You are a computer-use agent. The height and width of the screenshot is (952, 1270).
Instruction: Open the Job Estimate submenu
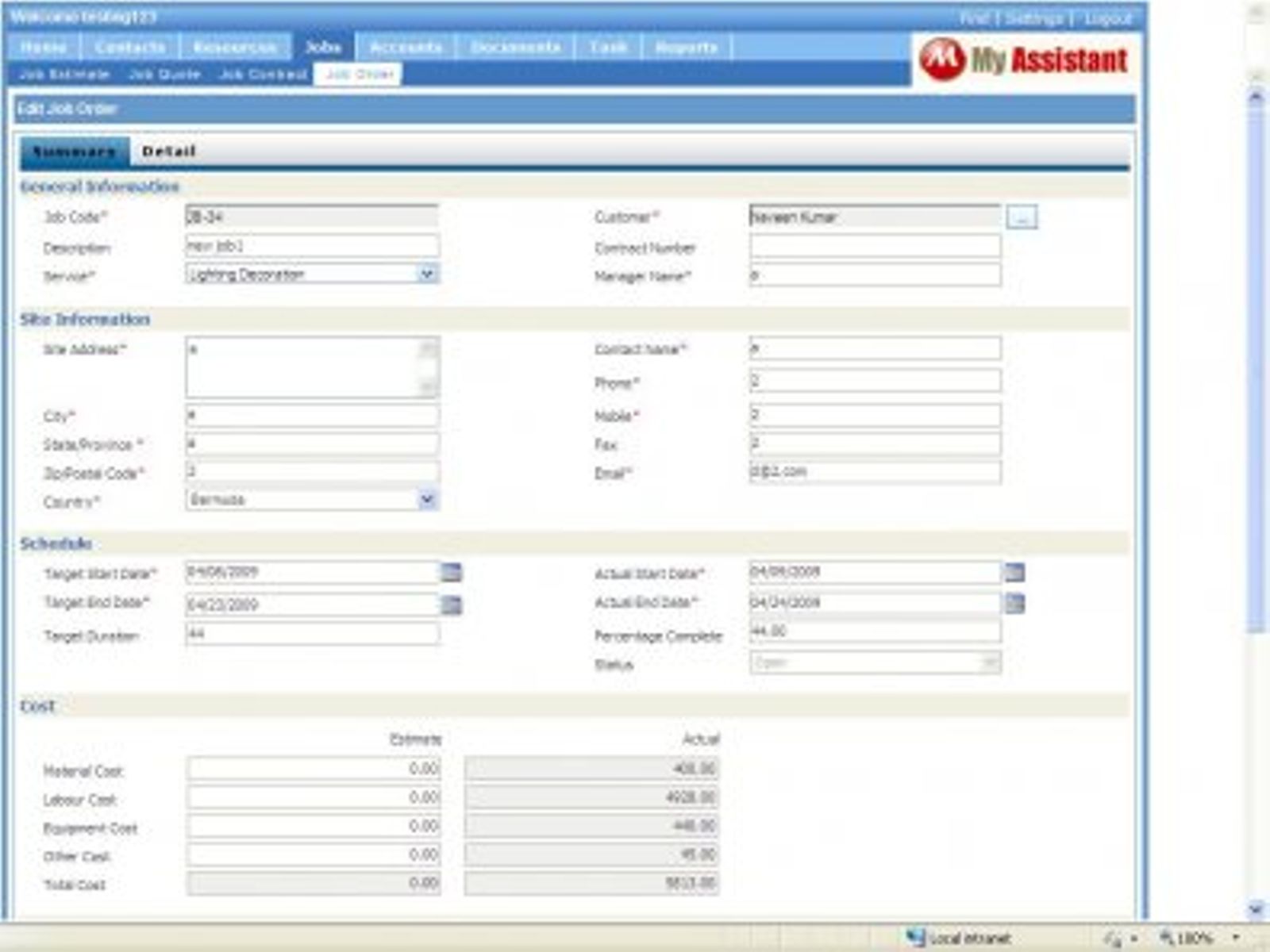coord(64,75)
